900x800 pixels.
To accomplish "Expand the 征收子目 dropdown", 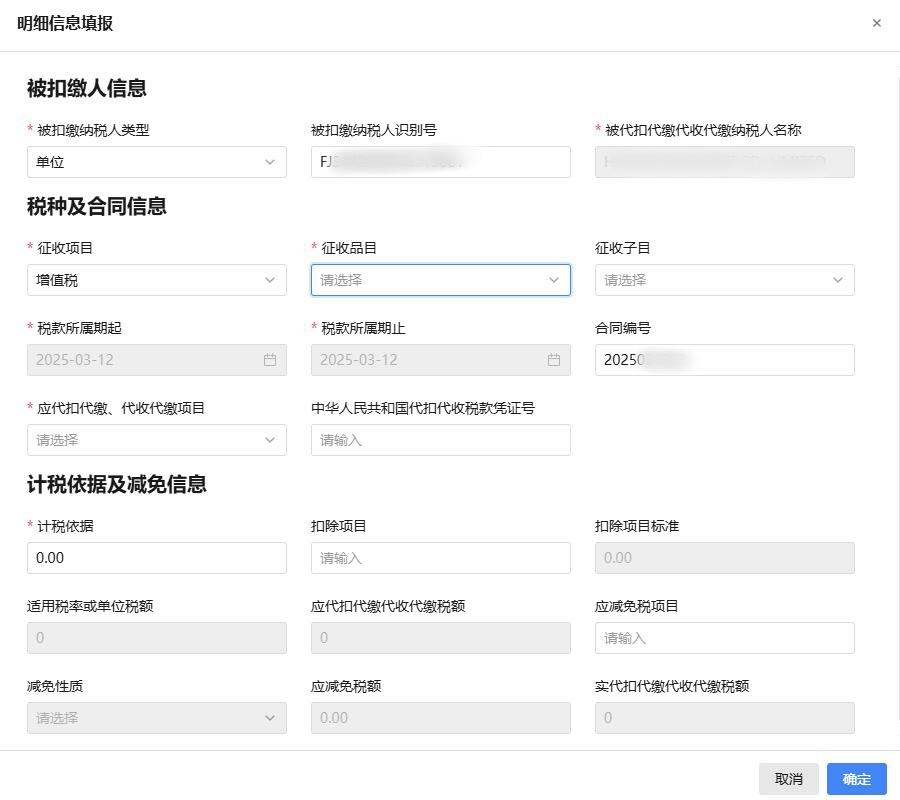I will pos(724,280).
